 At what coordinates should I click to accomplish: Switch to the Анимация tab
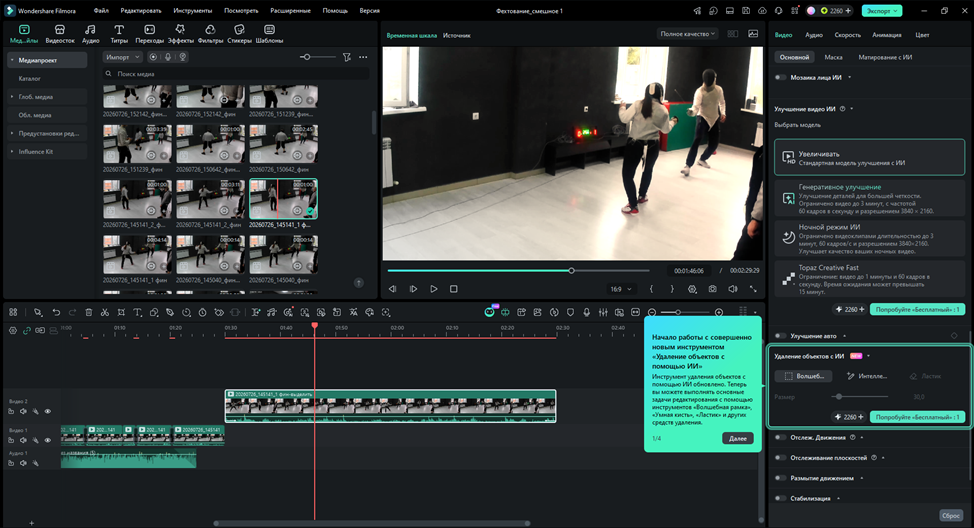[x=886, y=35]
